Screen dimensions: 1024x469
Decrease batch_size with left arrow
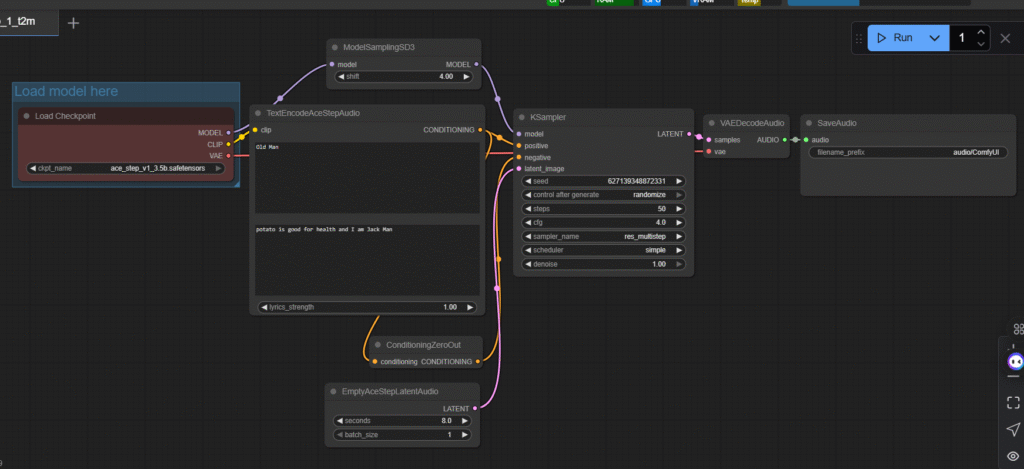pyautogui.click(x=339, y=434)
